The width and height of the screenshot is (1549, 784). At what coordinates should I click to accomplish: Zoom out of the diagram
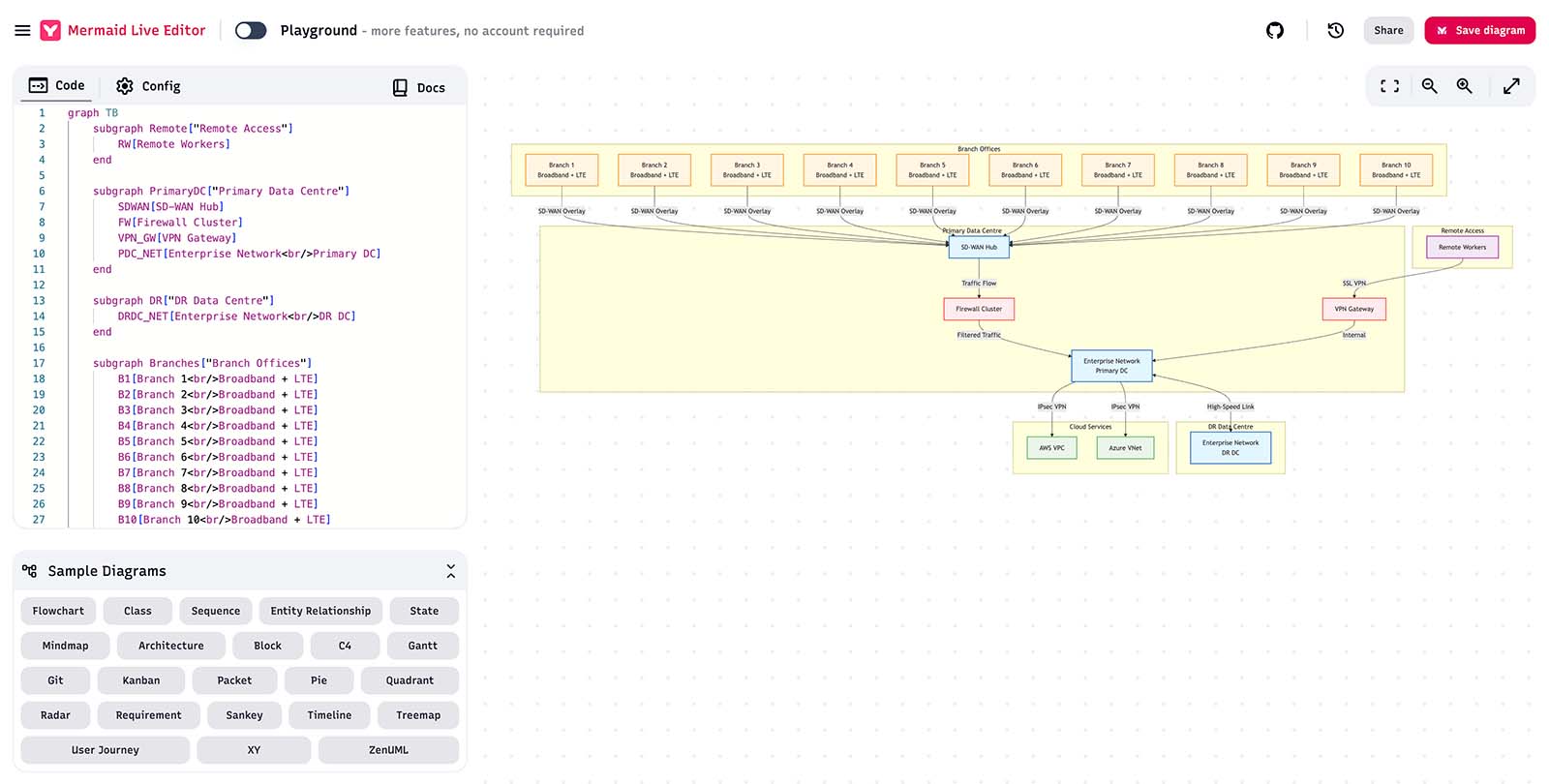tap(1429, 86)
